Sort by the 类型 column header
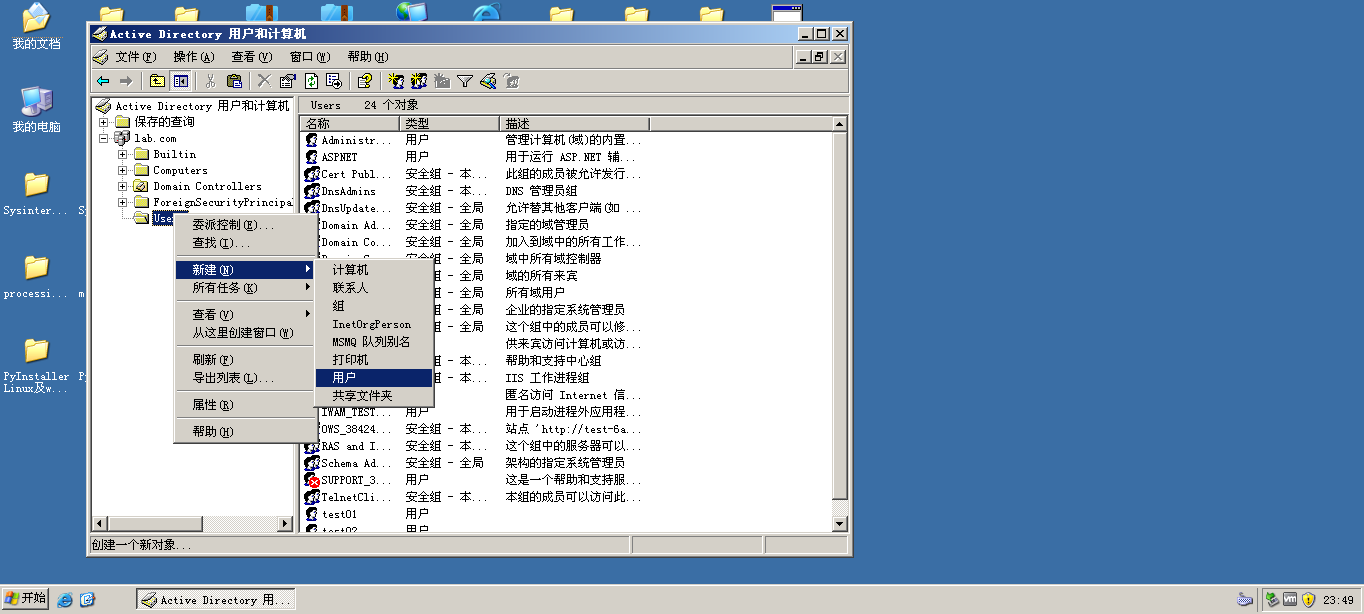 point(450,124)
